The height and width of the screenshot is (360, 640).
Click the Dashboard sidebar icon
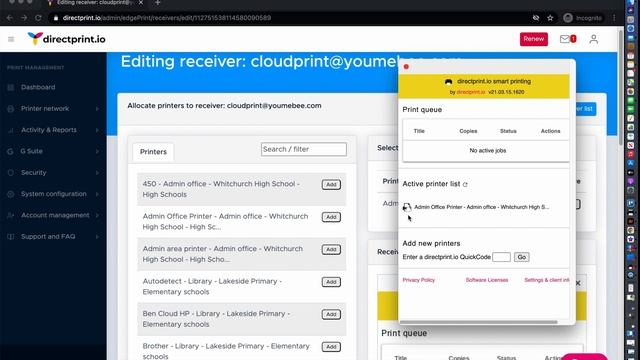coord(11,87)
